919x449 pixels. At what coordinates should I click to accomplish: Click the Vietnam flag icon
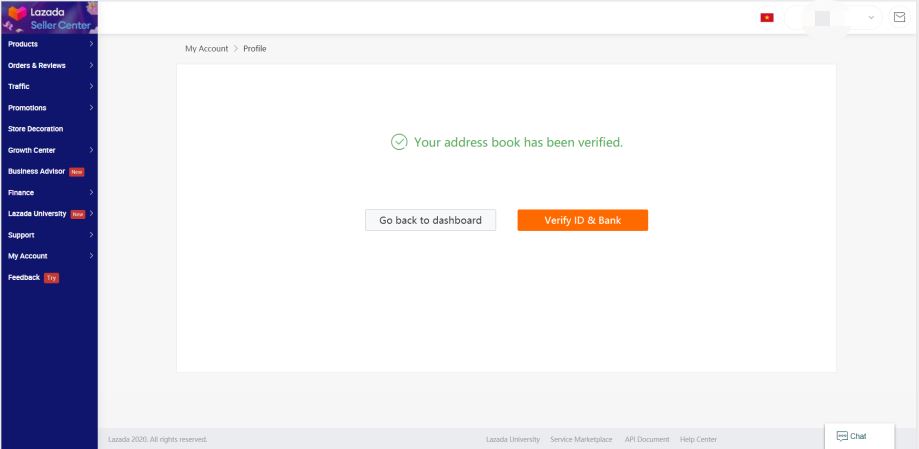[x=767, y=18]
